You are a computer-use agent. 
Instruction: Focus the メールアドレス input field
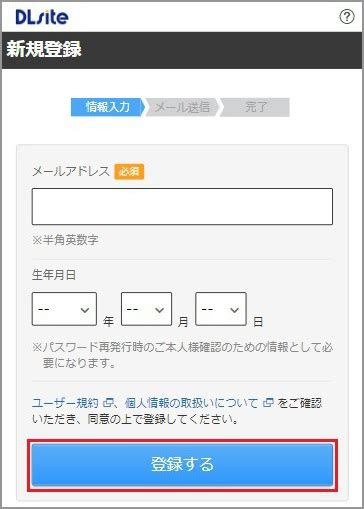(x=182, y=207)
